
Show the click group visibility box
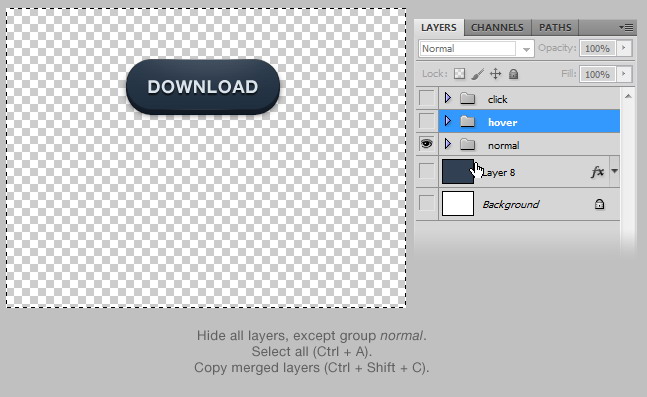(x=427, y=98)
